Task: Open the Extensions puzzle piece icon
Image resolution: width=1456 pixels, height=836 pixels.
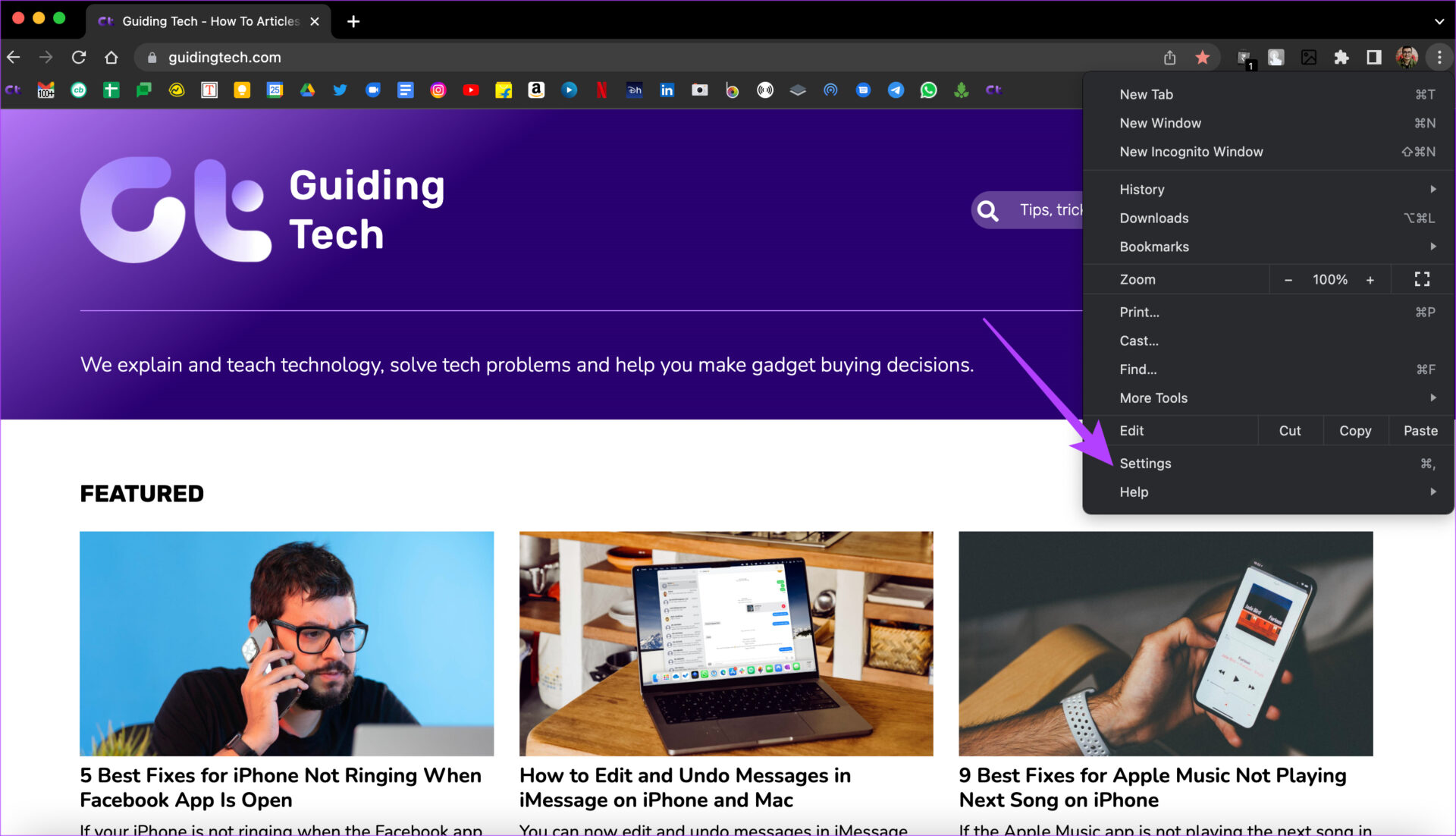Action: tap(1341, 58)
